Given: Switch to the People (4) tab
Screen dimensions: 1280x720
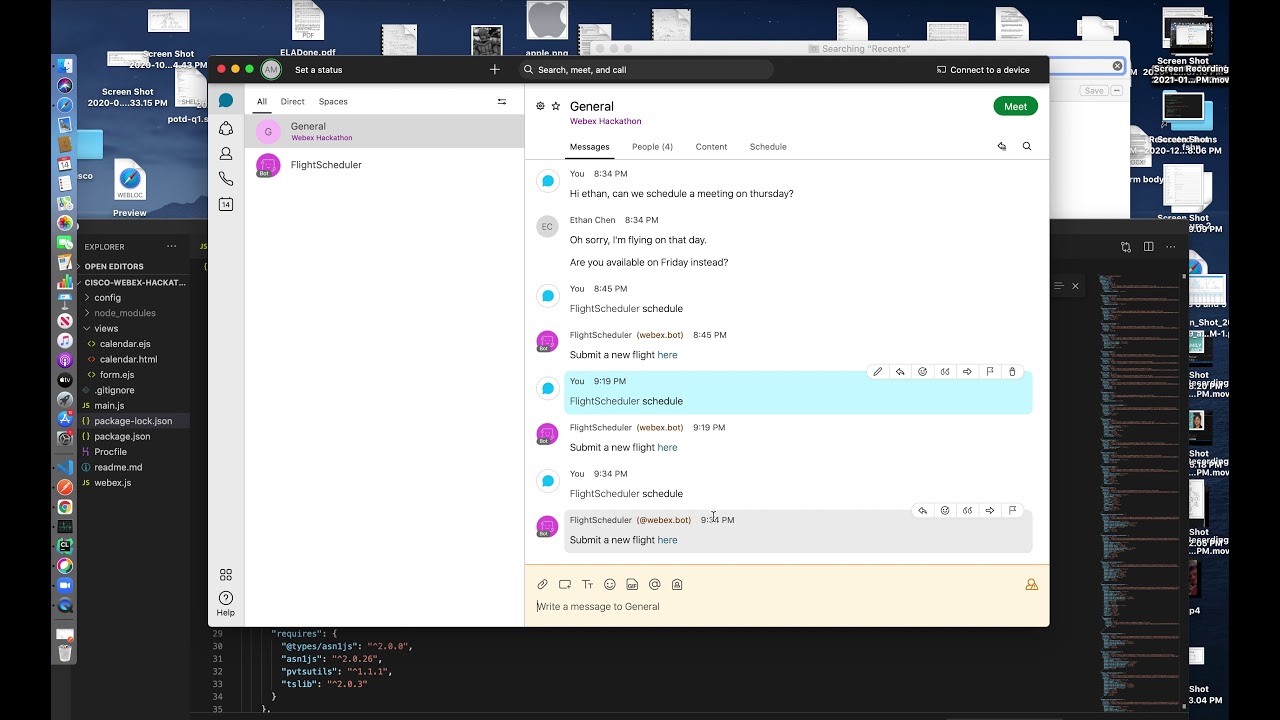Looking at the screenshot, I should click(x=652, y=147).
